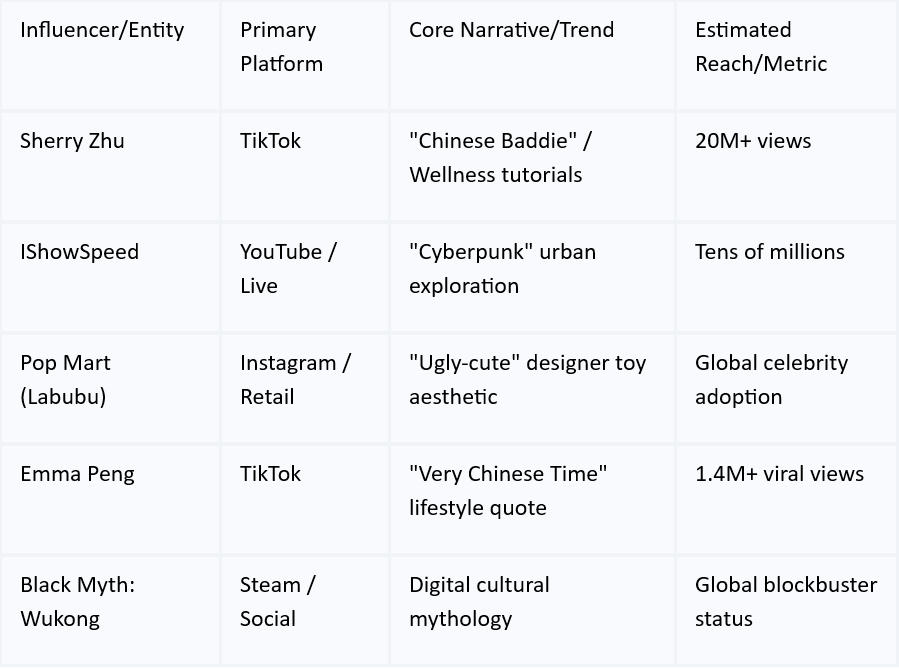Select the "YouTube / Live" platform cell
The width and height of the screenshot is (899, 669).
288,269
